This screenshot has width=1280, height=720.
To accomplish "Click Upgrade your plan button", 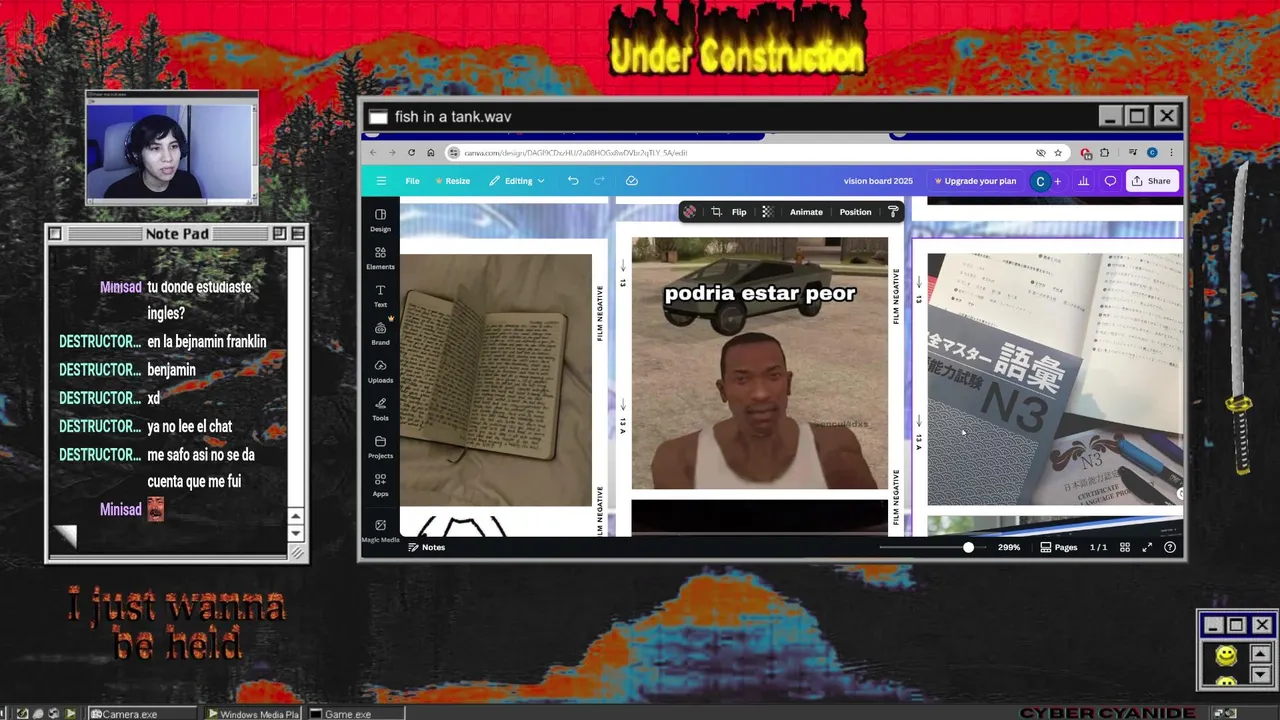I will [x=975, y=181].
